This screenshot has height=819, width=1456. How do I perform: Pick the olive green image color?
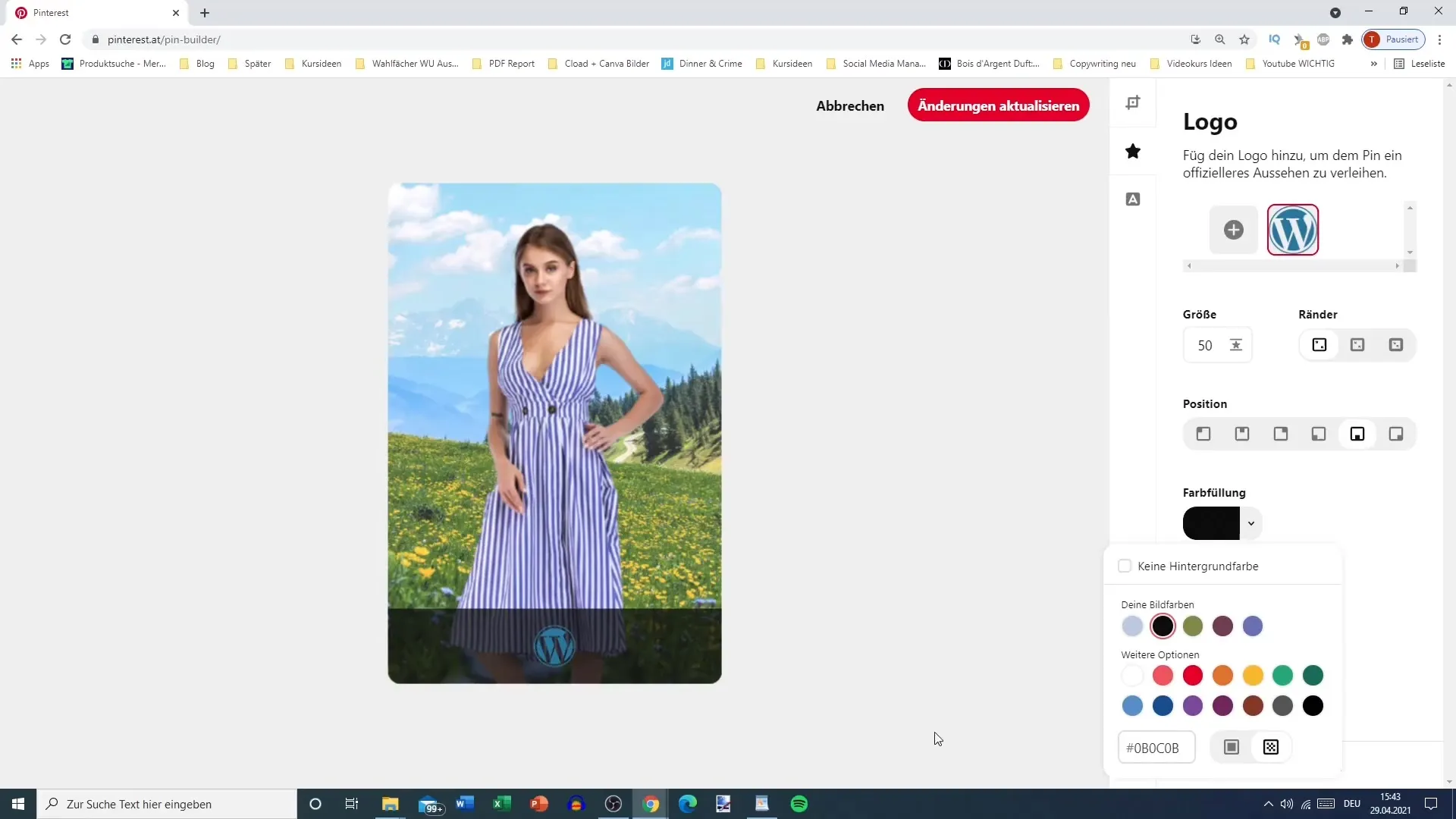click(x=1193, y=626)
